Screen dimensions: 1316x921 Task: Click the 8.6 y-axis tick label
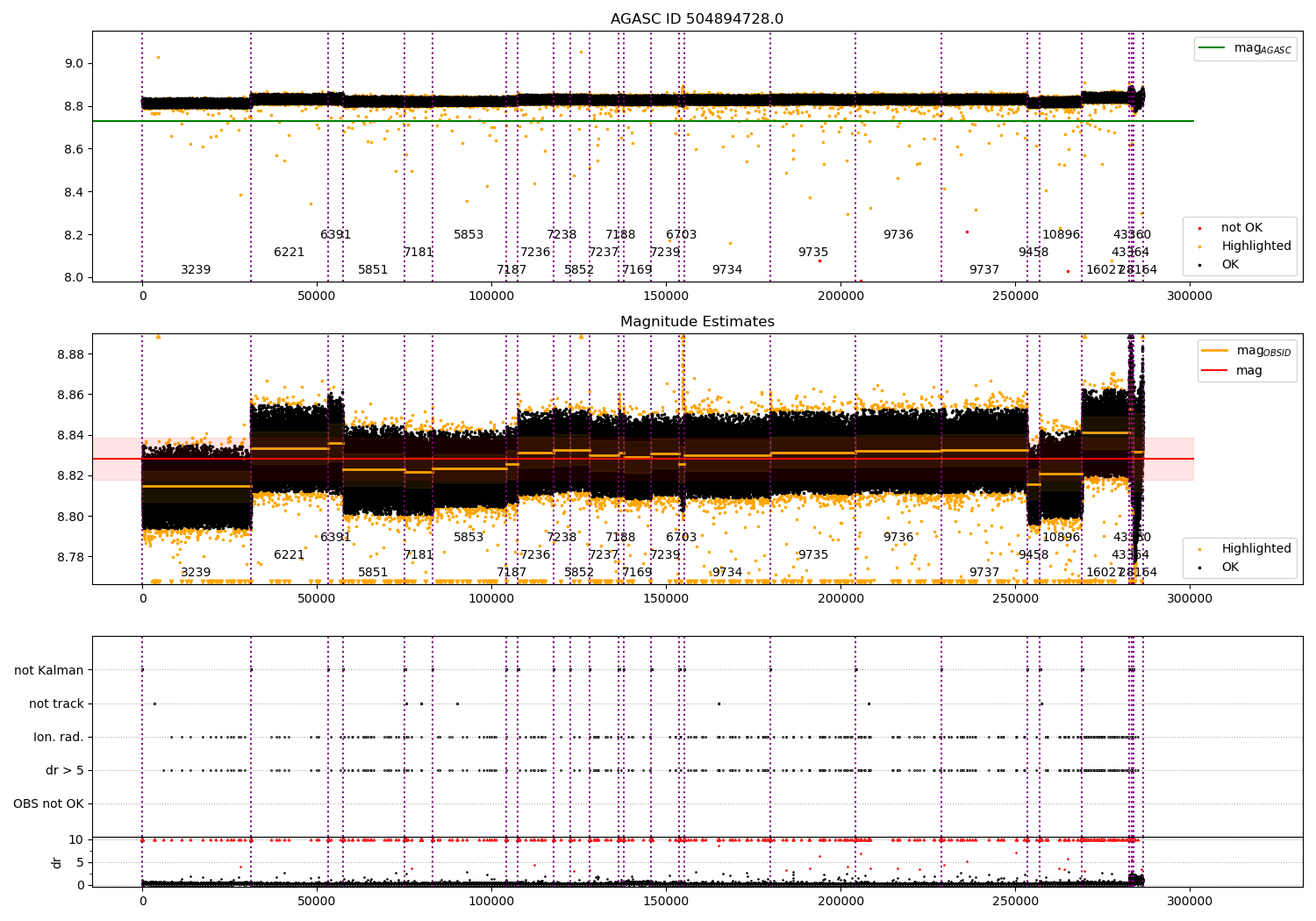point(74,150)
